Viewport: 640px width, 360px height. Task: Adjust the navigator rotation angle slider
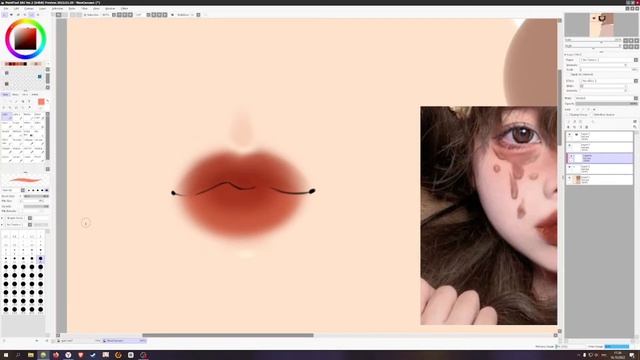click(x=593, y=48)
